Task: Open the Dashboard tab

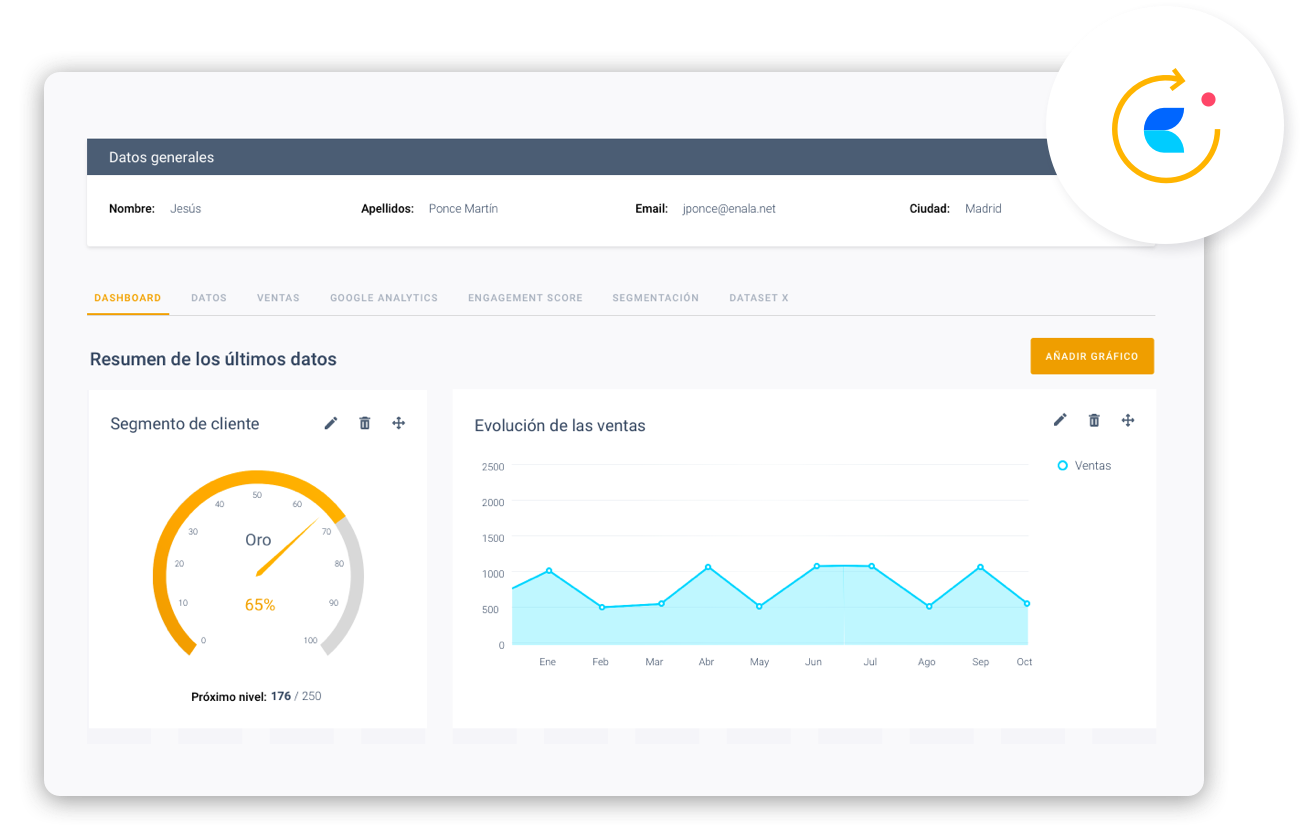Action: pos(128,298)
